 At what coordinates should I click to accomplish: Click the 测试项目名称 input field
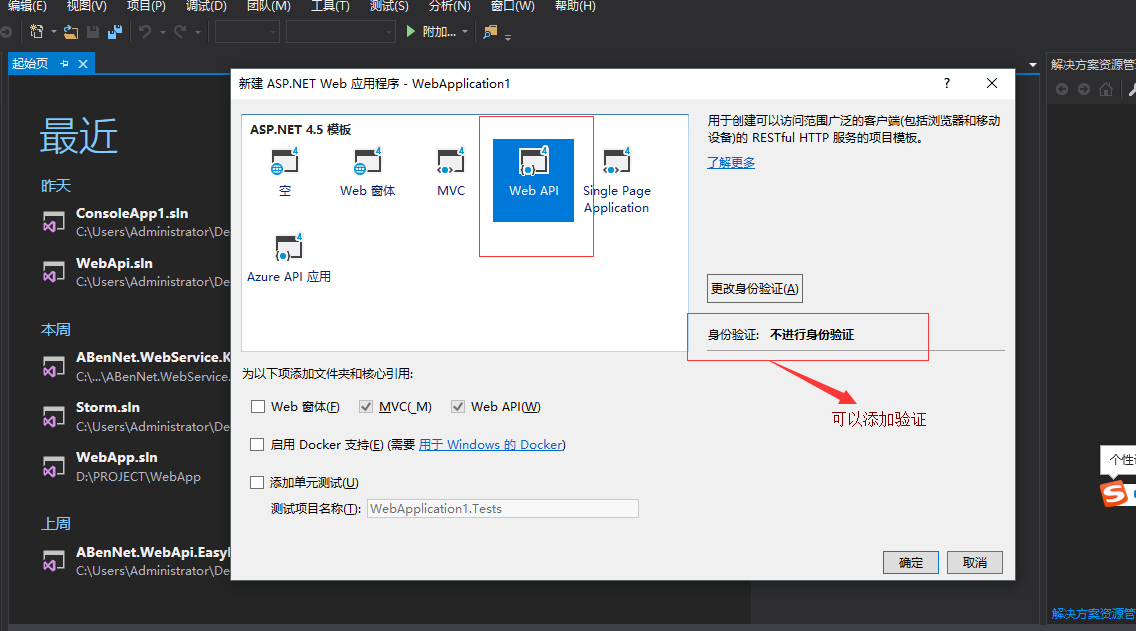[x=503, y=509]
